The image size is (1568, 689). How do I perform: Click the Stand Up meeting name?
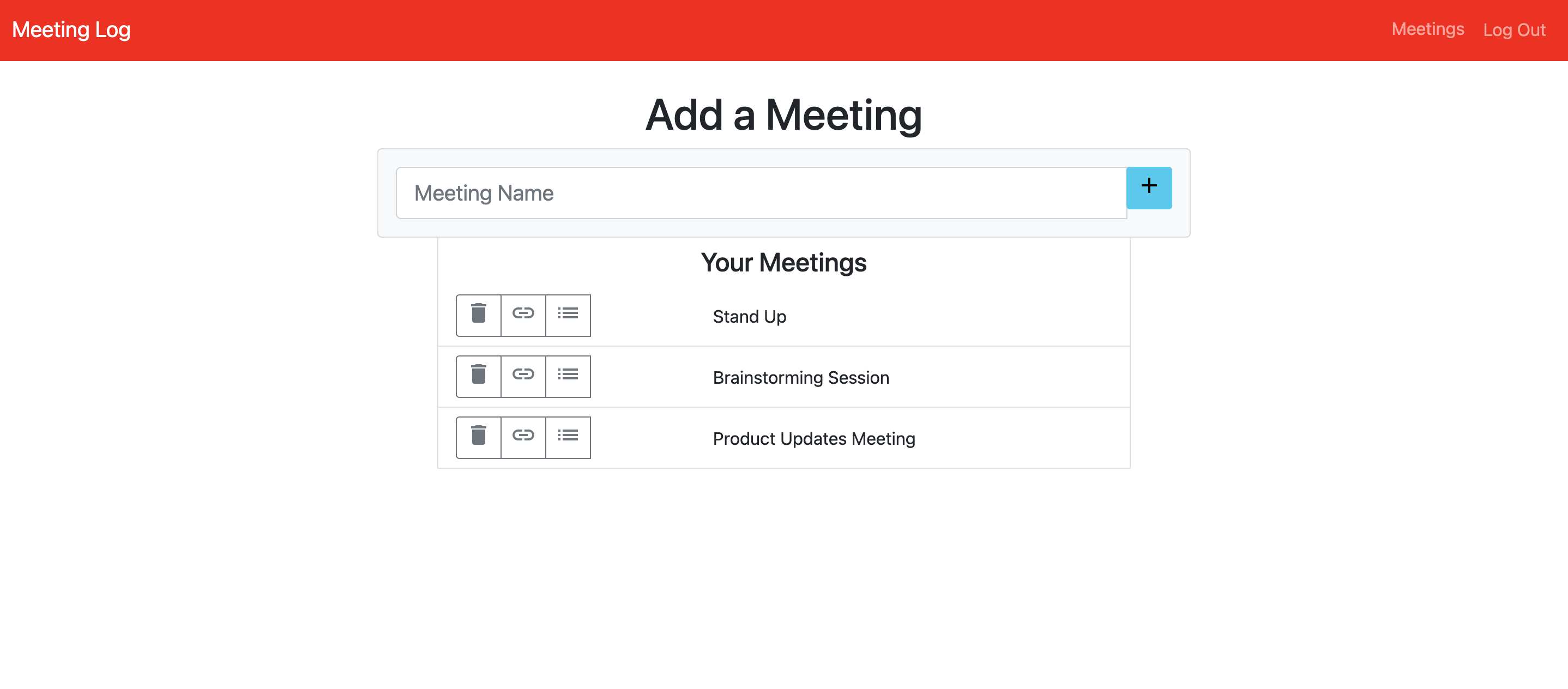click(749, 317)
